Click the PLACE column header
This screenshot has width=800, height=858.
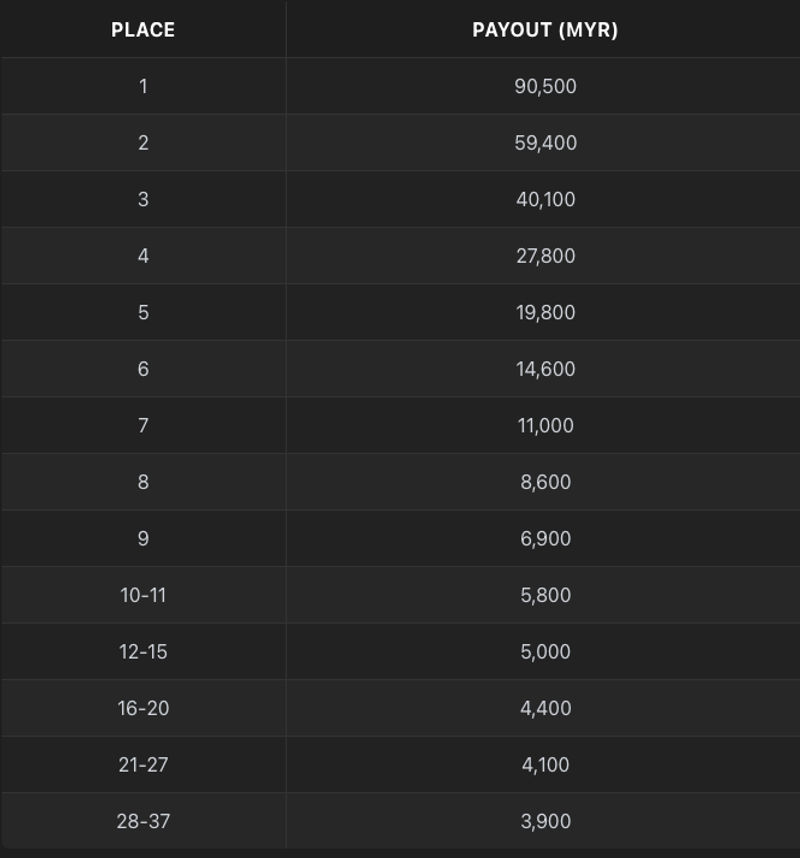point(143,30)
